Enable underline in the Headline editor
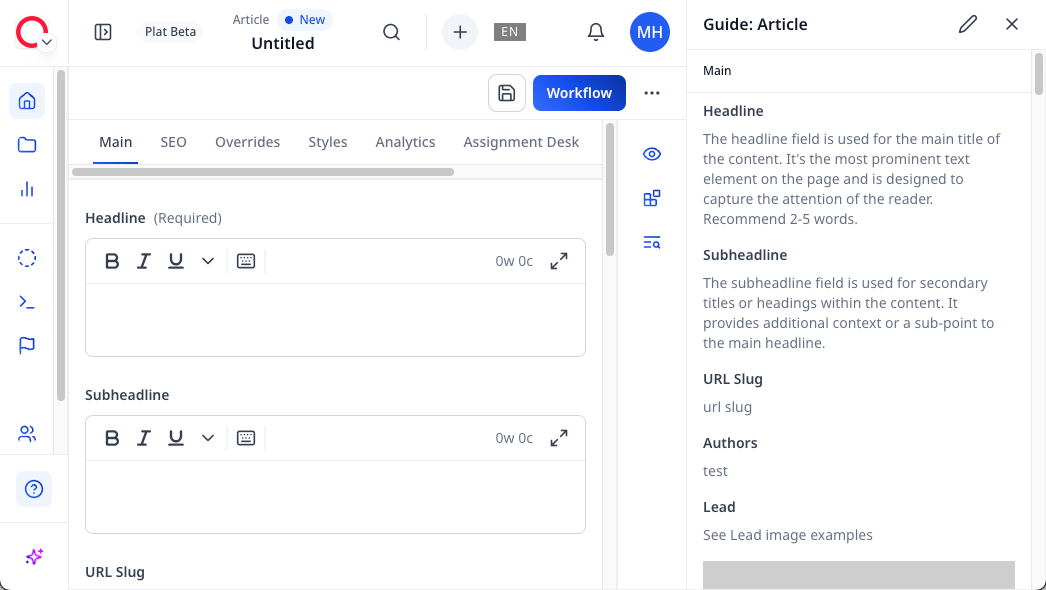The image size is (1046, 590). tap(176, 261)
